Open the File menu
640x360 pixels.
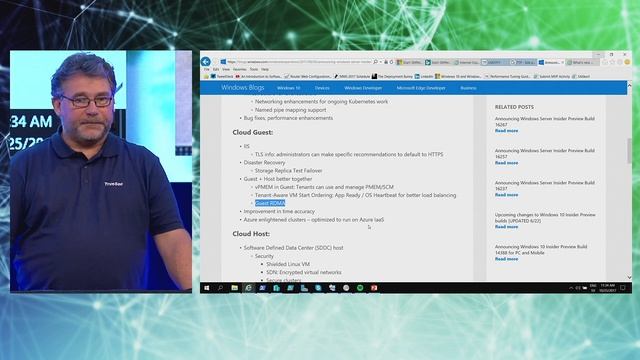[207, 69]
